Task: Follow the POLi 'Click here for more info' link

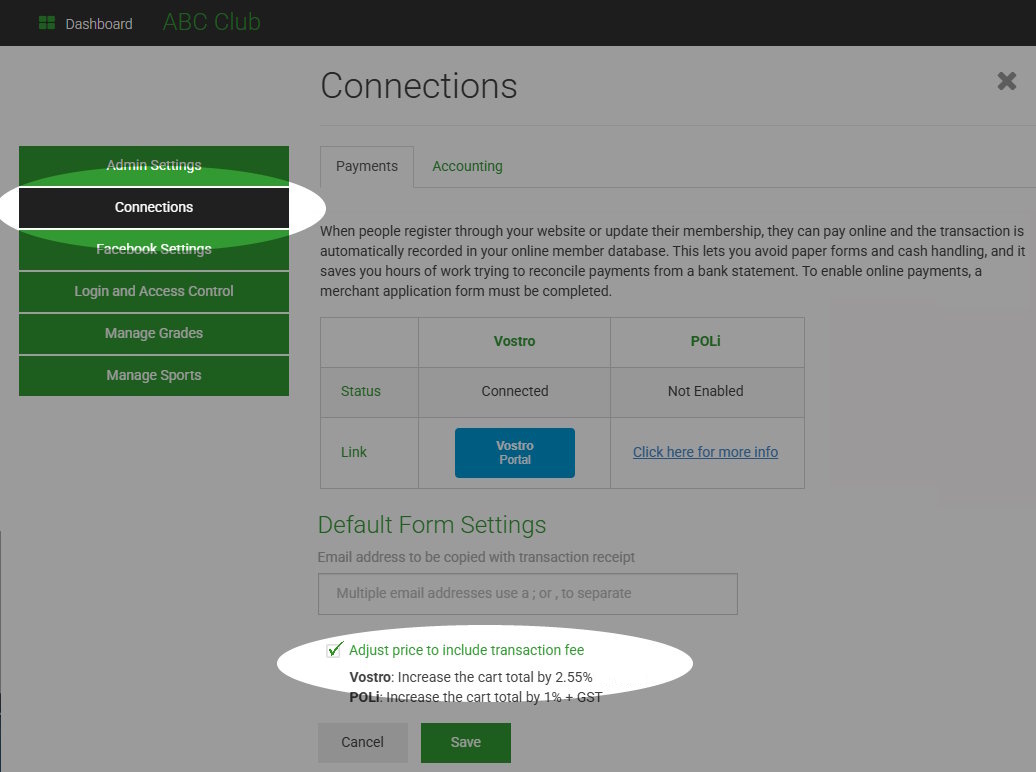Action: pyautogui.click(x=705, y=452)
